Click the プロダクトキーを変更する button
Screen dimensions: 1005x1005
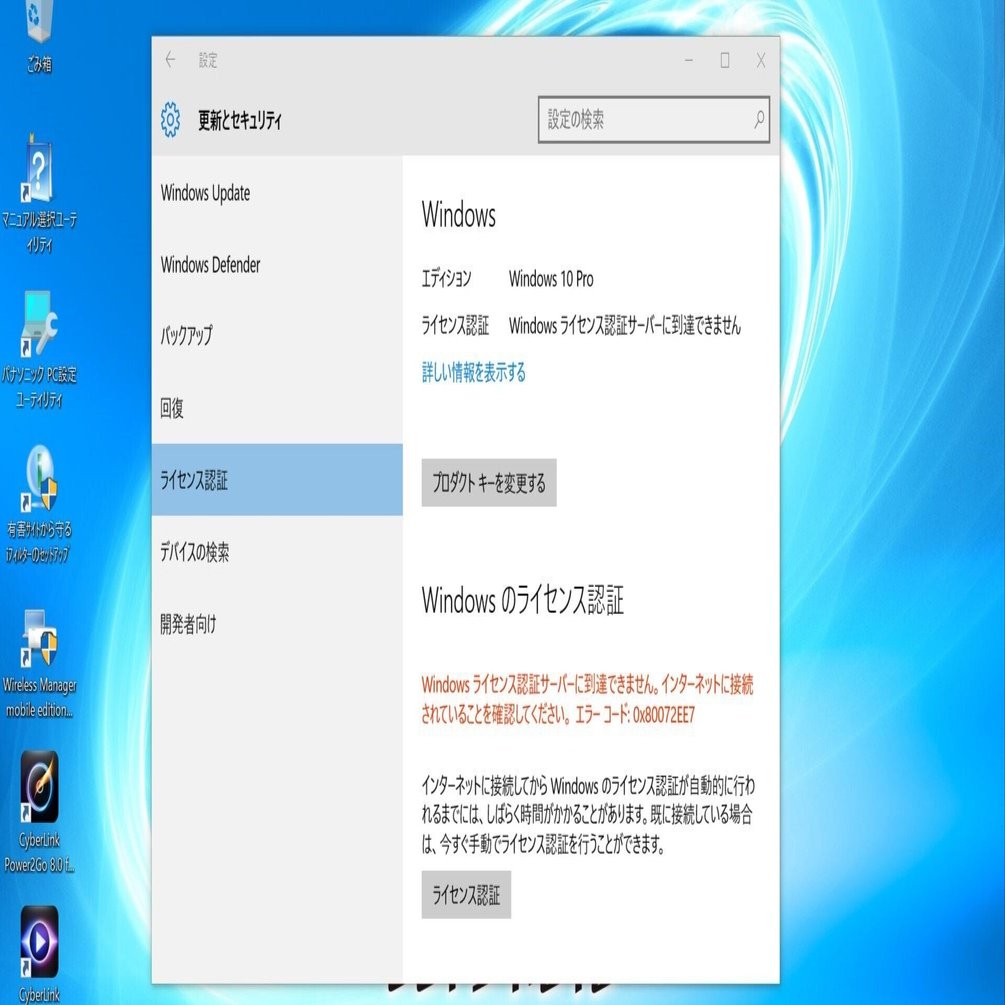click(x=489, y=482)
